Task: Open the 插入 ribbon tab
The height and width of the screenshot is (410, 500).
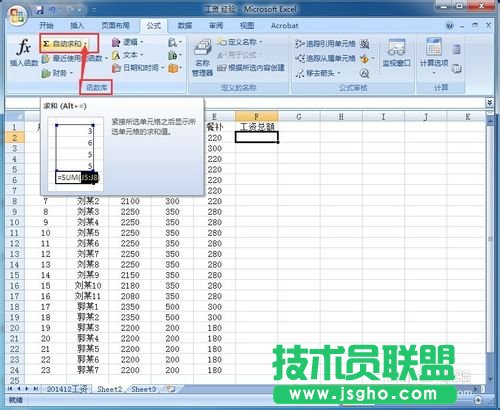Action: [x=77, y=25]
